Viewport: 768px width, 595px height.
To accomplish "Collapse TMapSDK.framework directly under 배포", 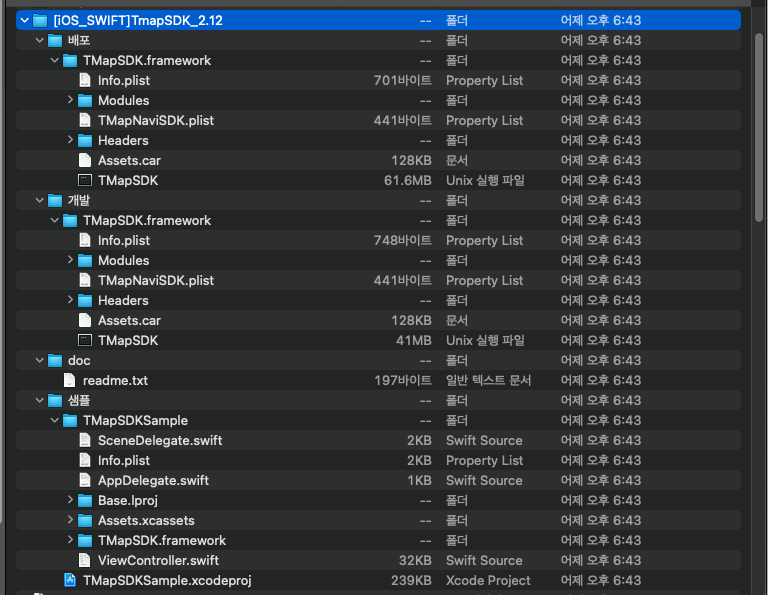I will pyautogui.click(x=55, y=60).
